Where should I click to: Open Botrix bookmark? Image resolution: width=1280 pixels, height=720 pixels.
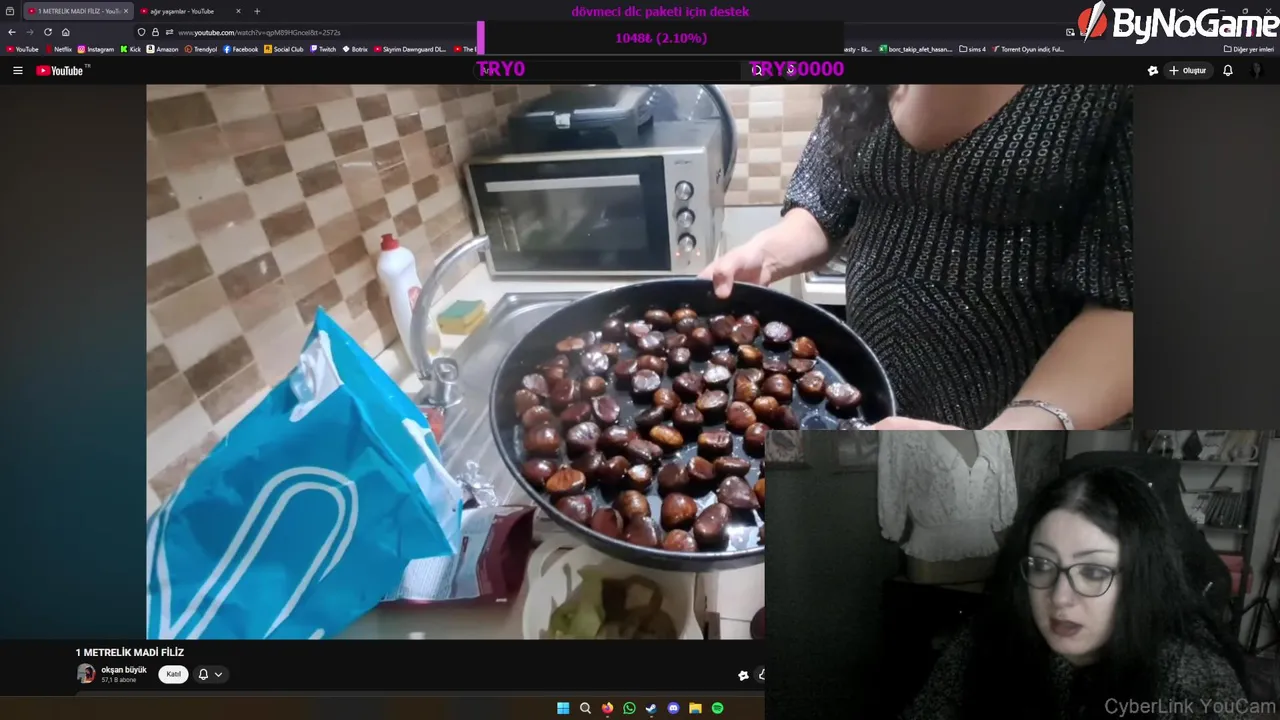click(356, 49)
